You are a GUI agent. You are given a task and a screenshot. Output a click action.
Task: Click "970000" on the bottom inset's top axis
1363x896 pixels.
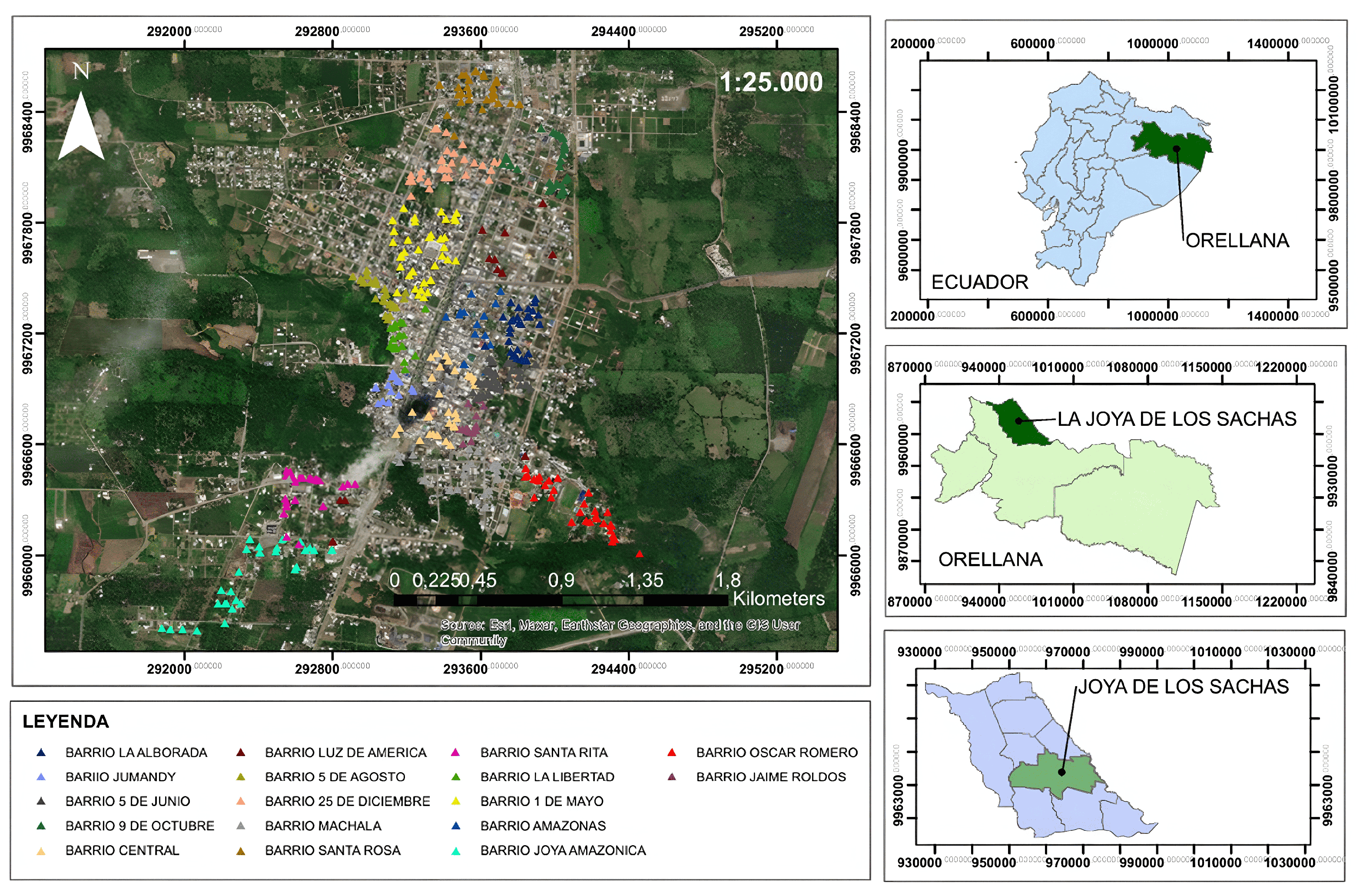pos(1068,652)
